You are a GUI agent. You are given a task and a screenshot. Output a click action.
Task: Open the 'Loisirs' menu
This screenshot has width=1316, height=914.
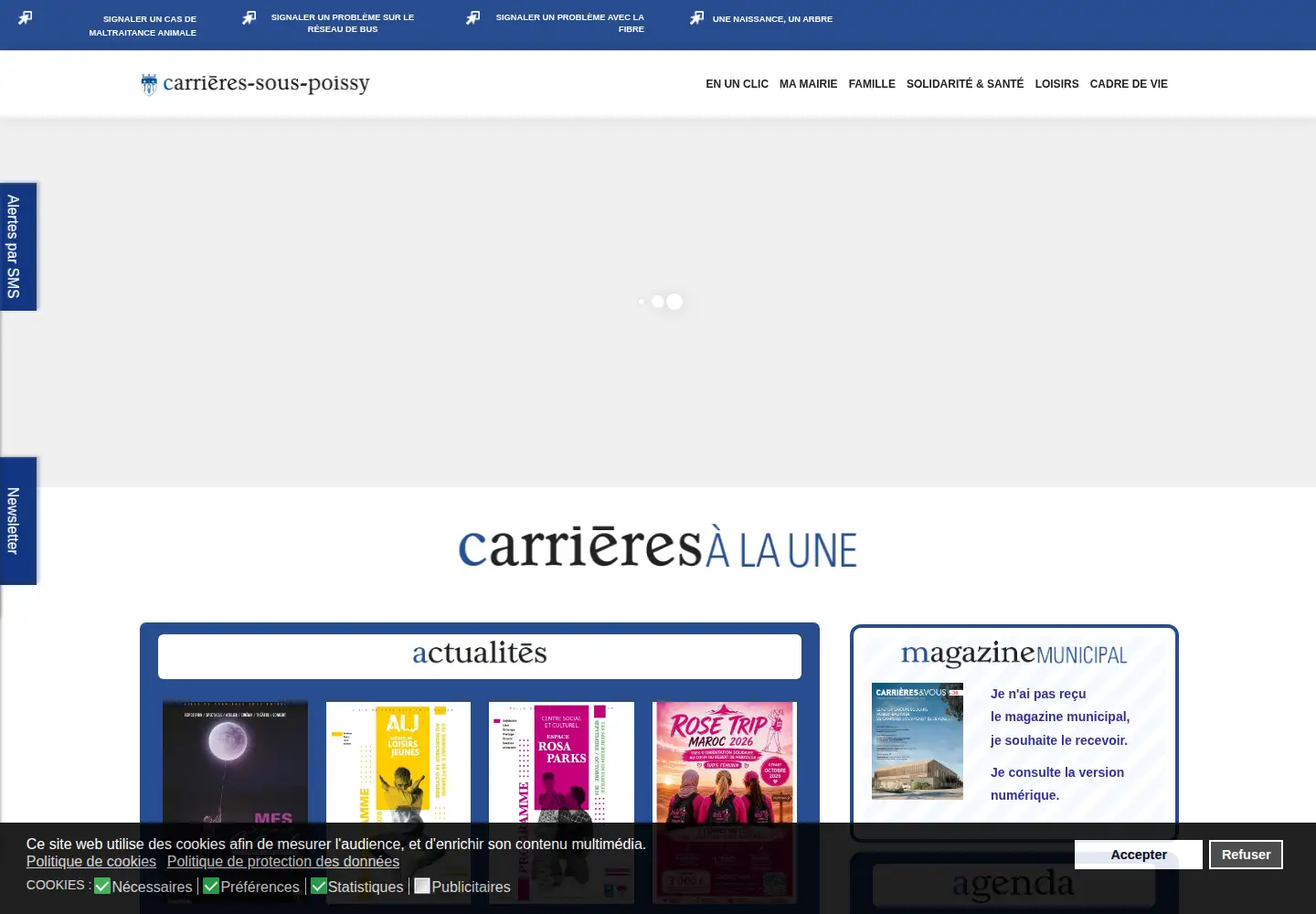pyautogui.click(x=1056, y=83)
